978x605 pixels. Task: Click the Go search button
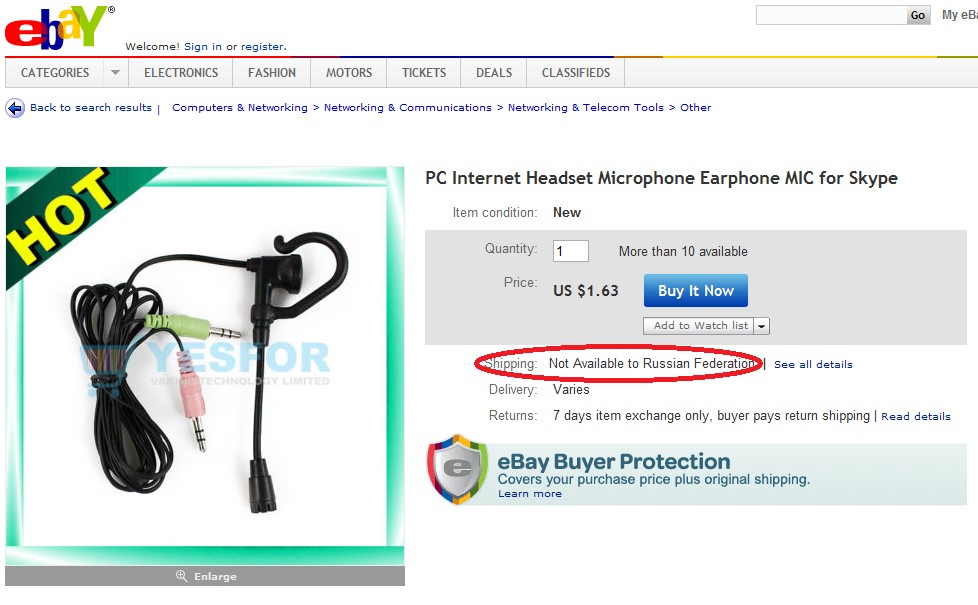click(x=918, y=15)
